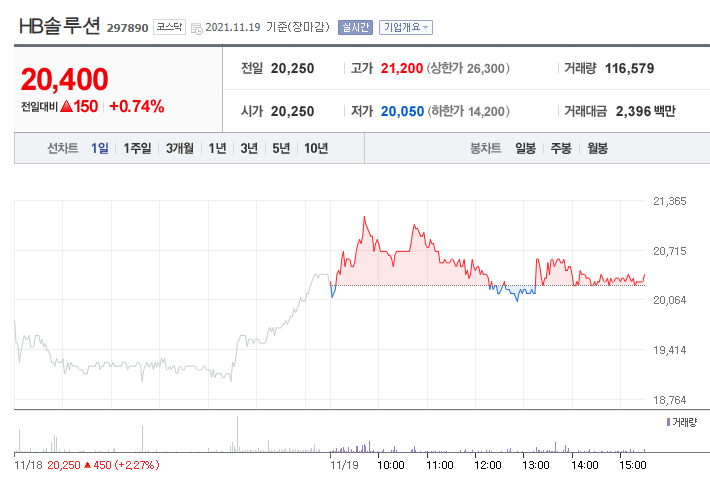Show the 월봉 monthly candle chart
This screenshot has height=487, width=710.
point(598,148)
